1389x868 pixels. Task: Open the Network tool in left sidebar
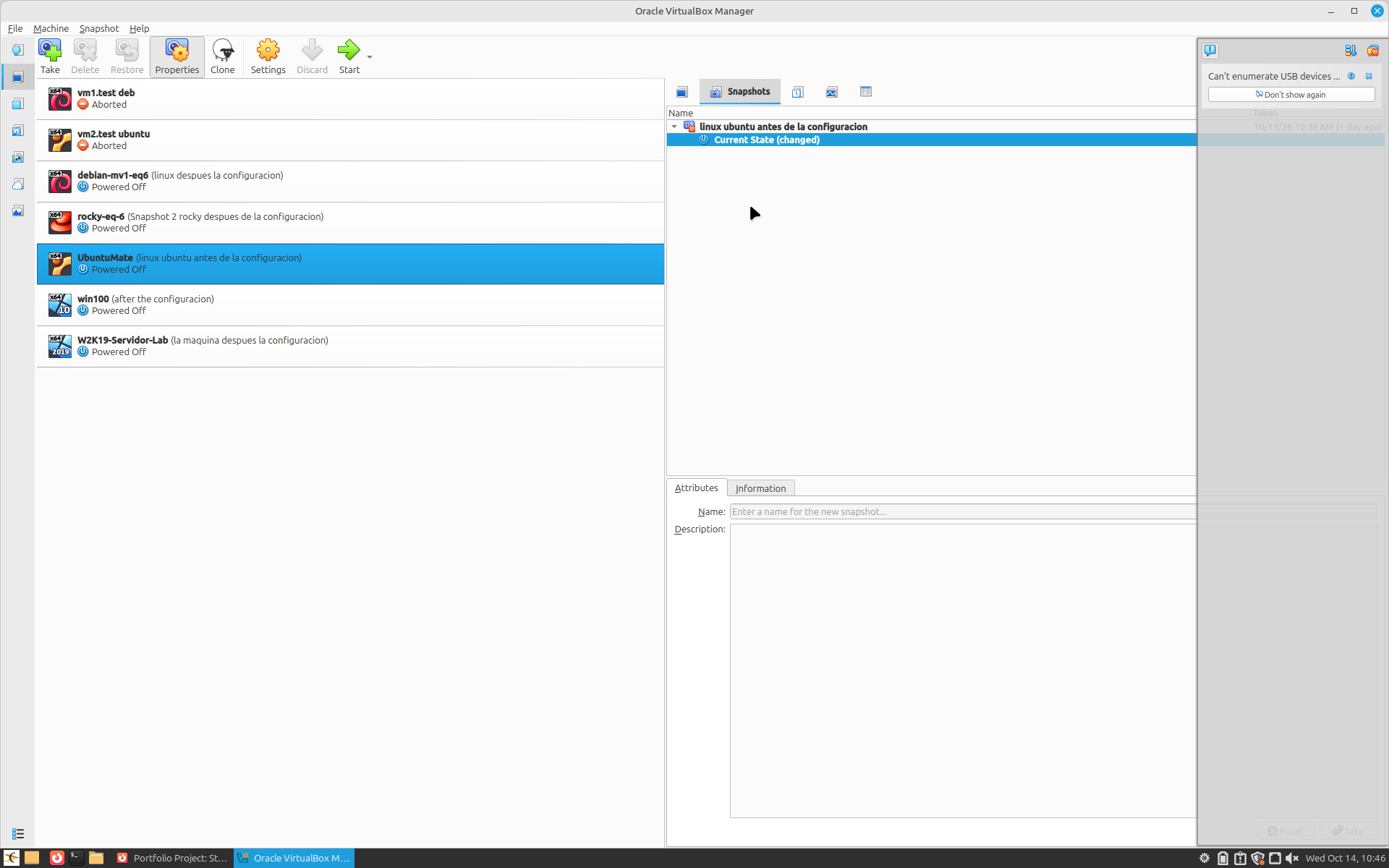point(18,157)
